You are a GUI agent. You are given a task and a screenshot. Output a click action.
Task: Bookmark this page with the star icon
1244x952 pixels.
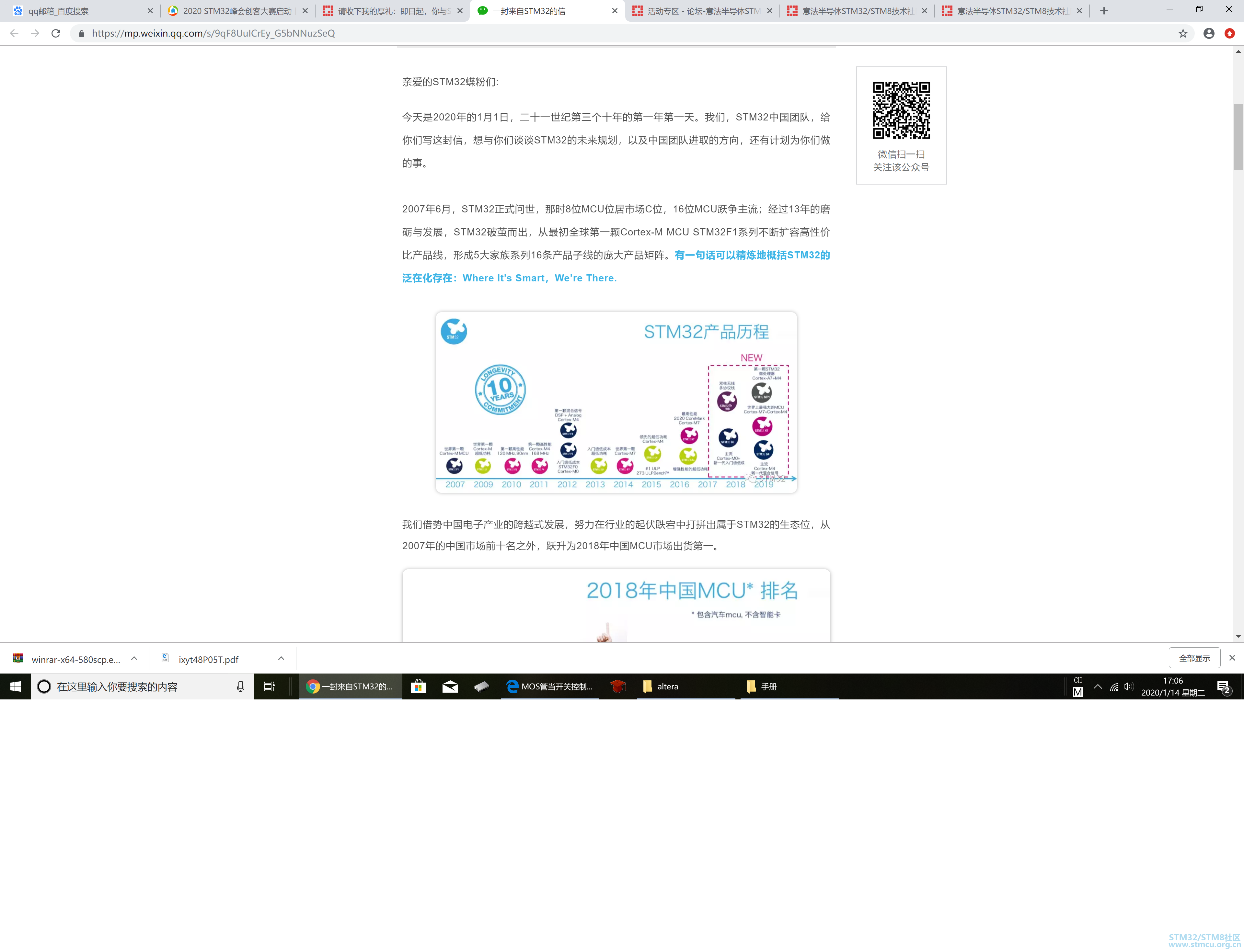[1183, 33]
